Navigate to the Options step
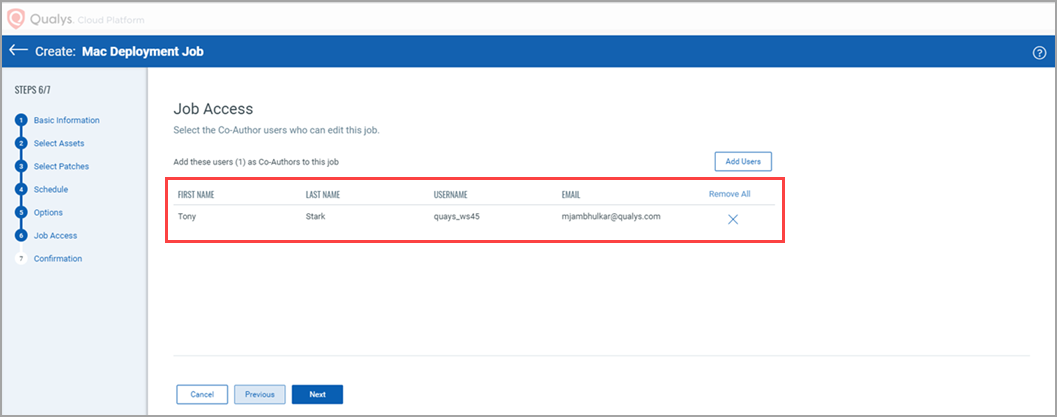 (48, 212)
